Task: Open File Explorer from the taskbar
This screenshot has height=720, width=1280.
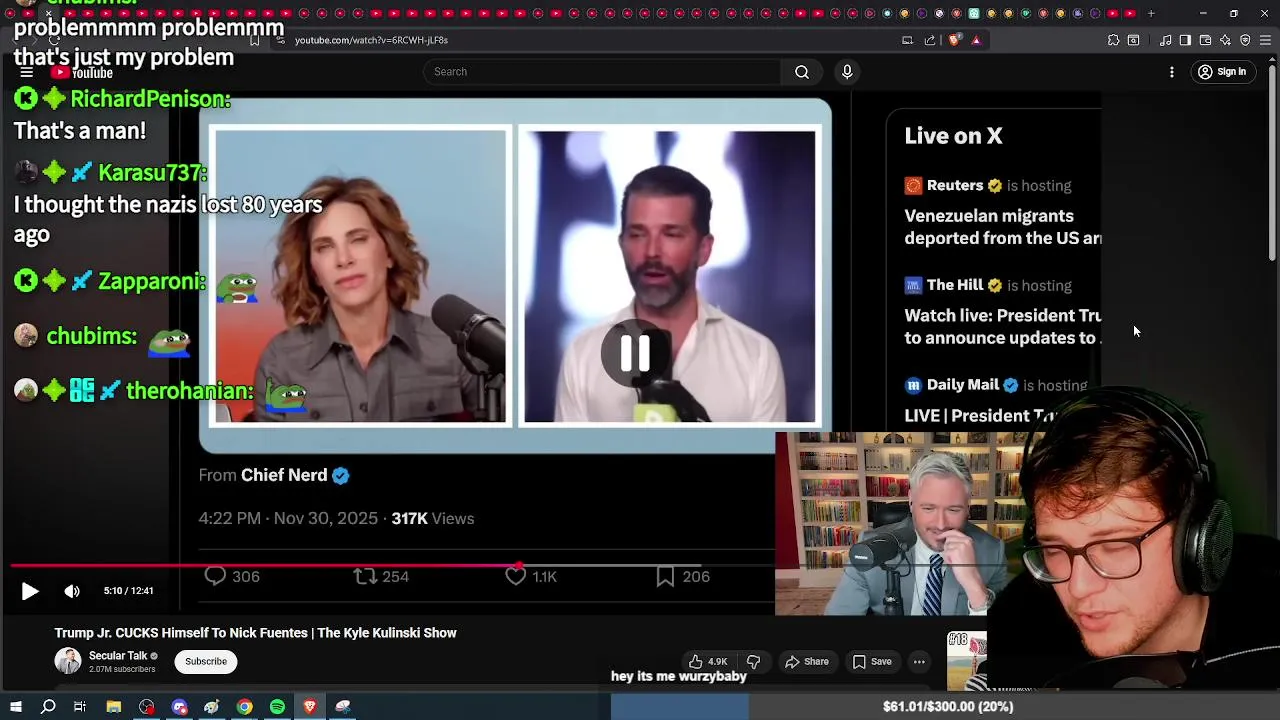Action: pyautogui.click(x=114, y=707)
